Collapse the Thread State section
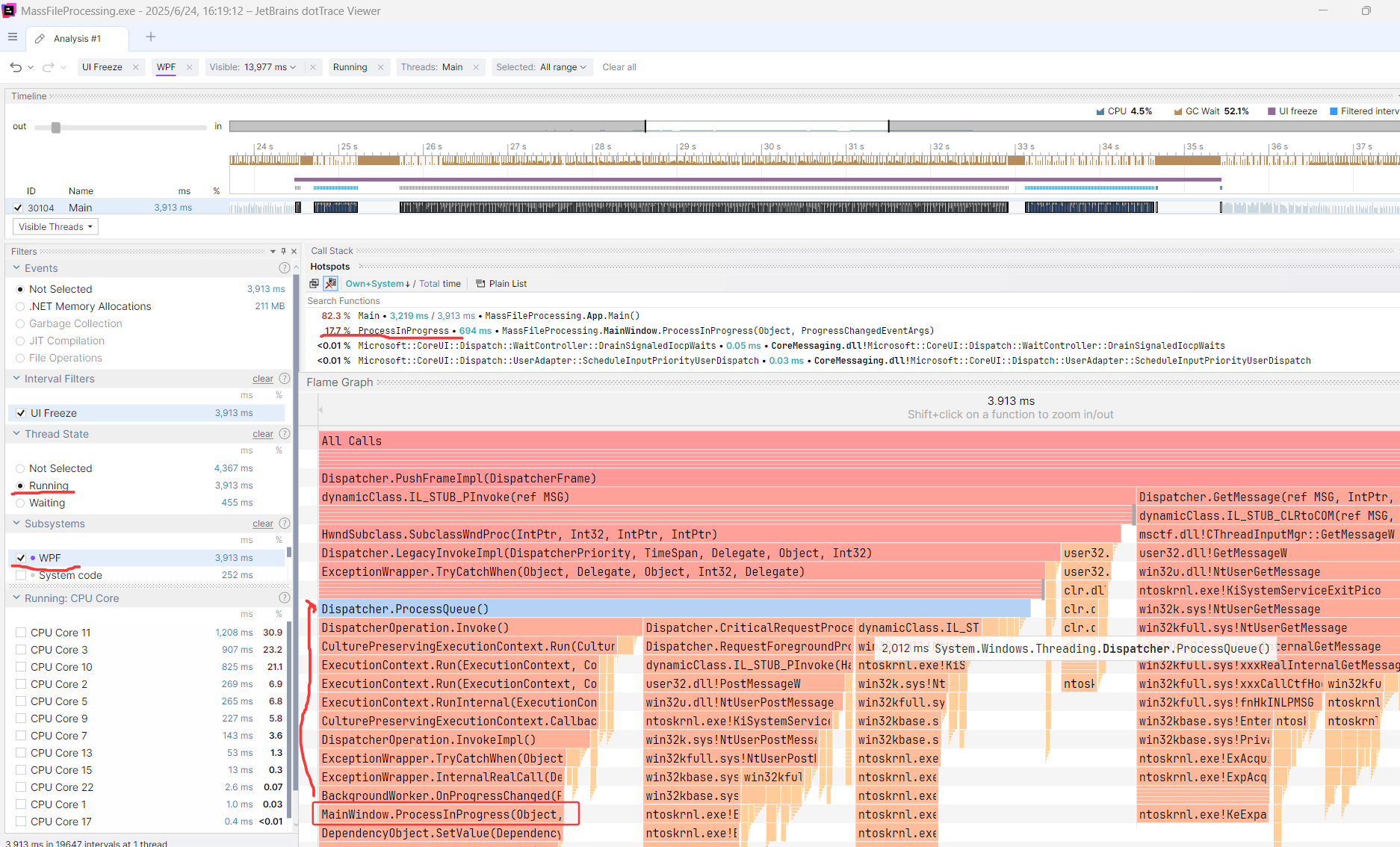The width and height of the screenshot is (1400, 847). tap(16, 434)
